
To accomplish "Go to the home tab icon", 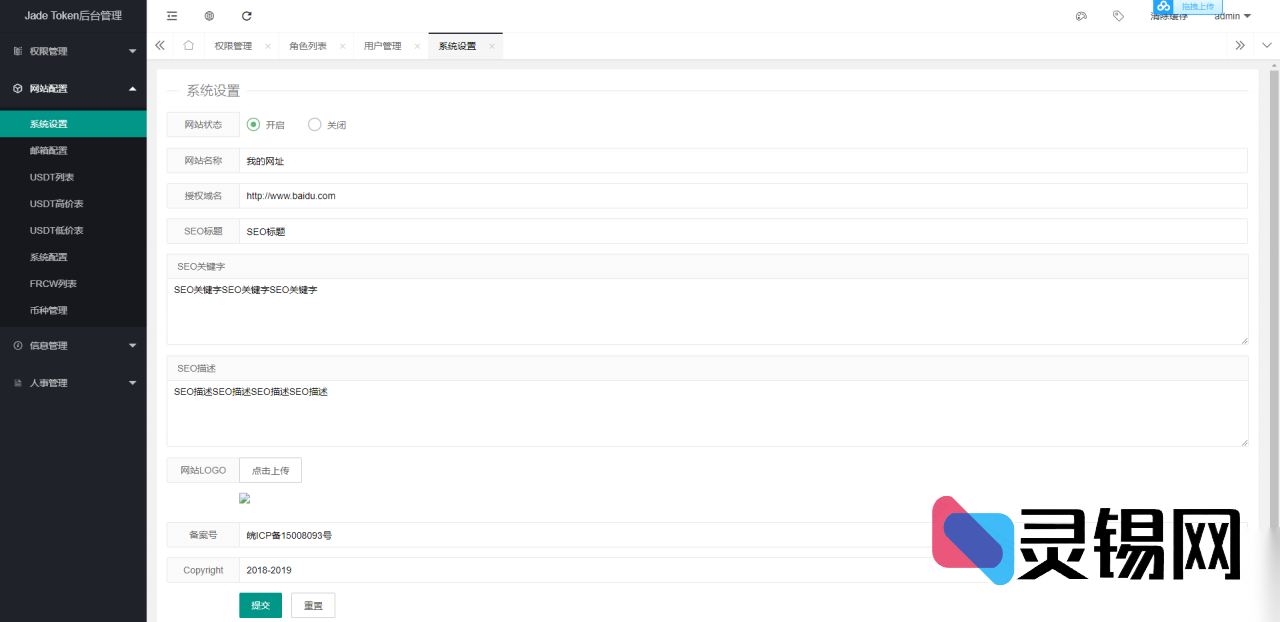I will (x=188, y=46).
